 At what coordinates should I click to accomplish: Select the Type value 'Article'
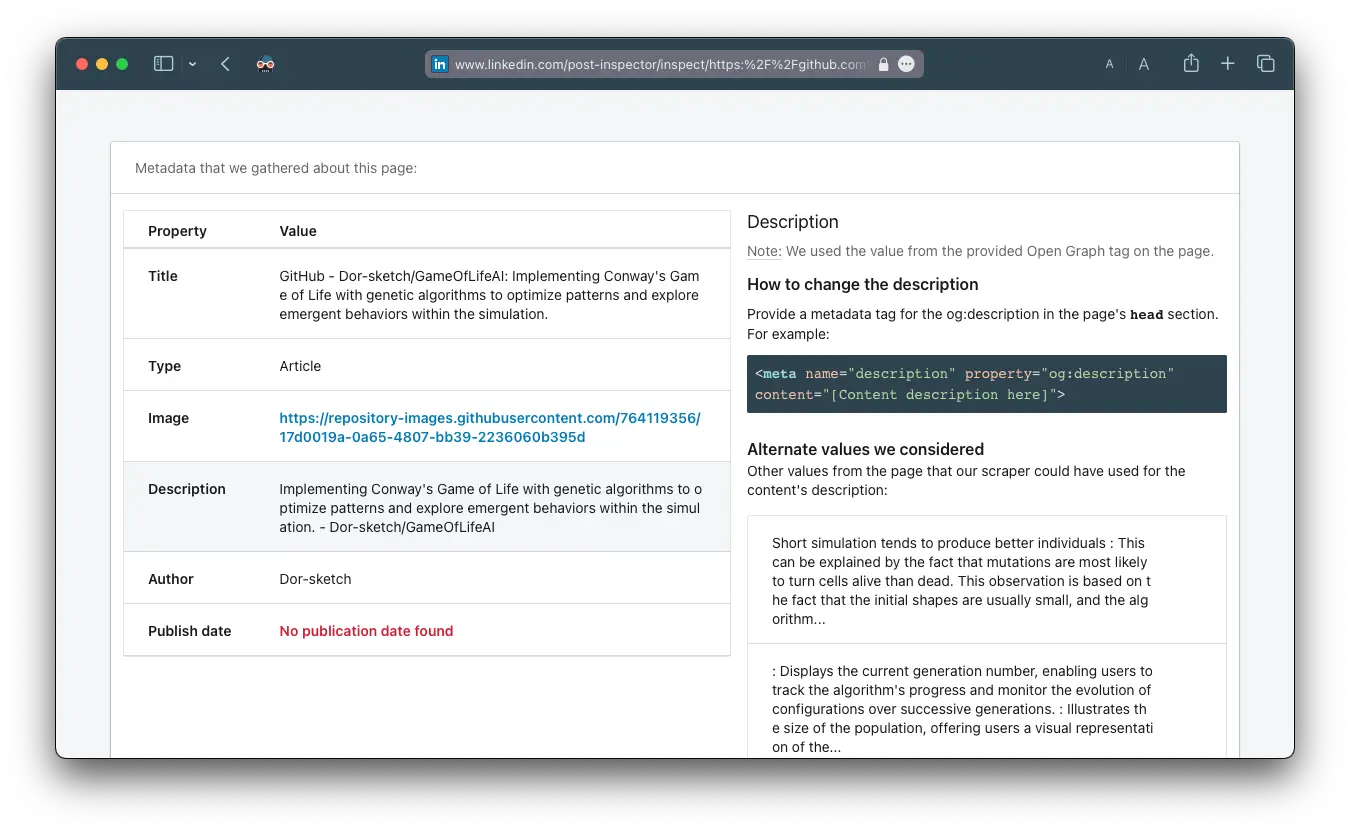tap(300, 366)
